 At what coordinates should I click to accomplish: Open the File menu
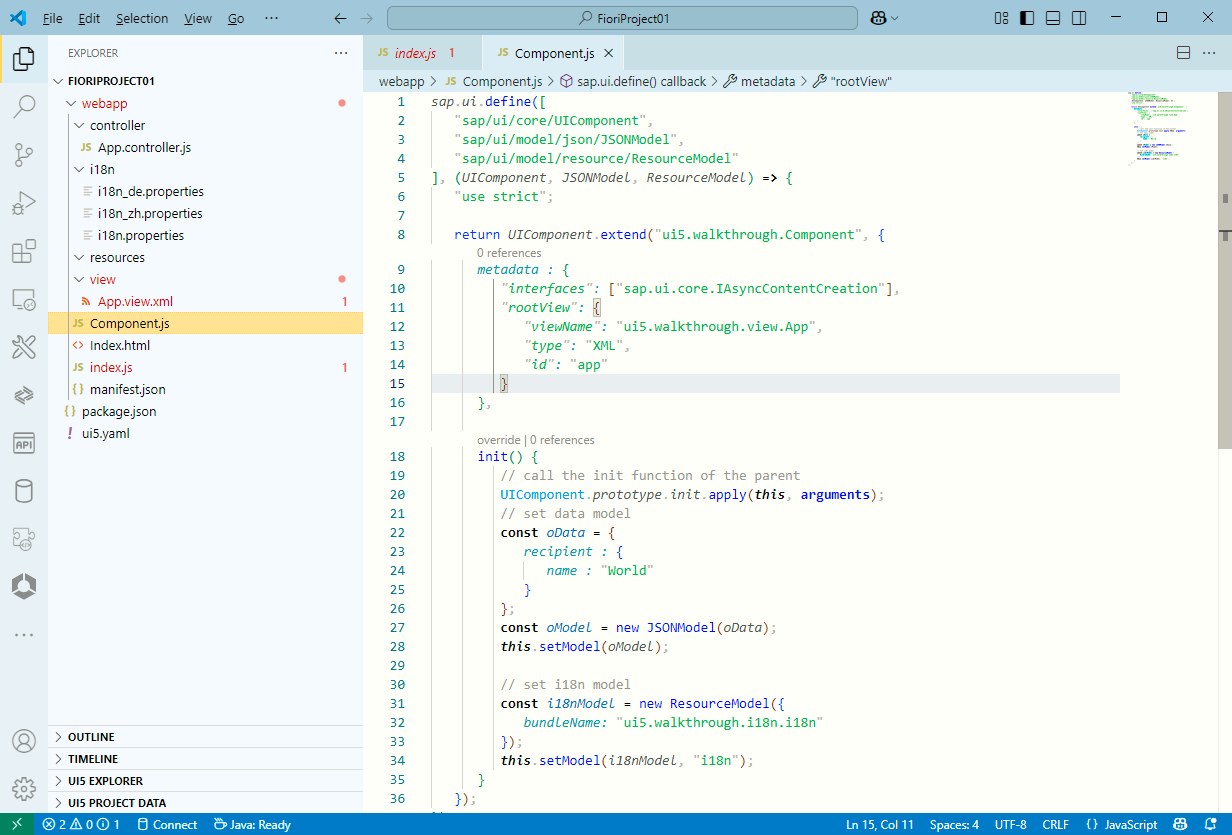pos(52,18)
